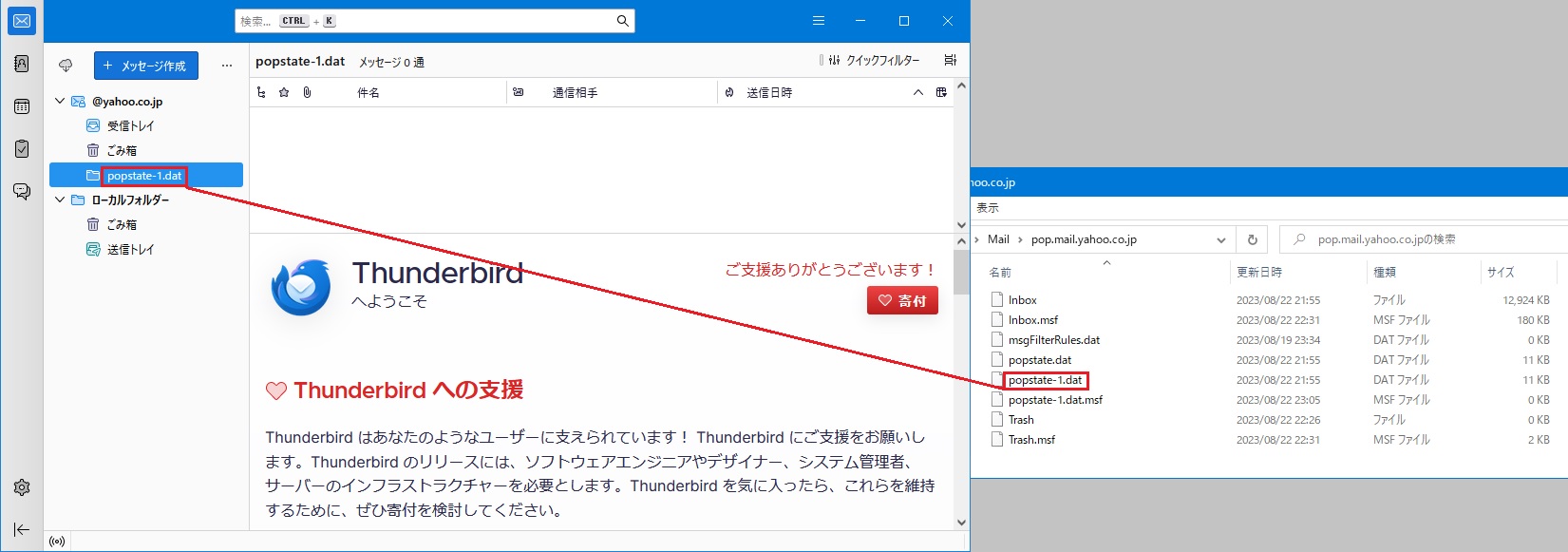Viewport: 1568px width, 552px height.
Task: Collapse the spaces toolbar arrow icon
Action: pos(22,529)
